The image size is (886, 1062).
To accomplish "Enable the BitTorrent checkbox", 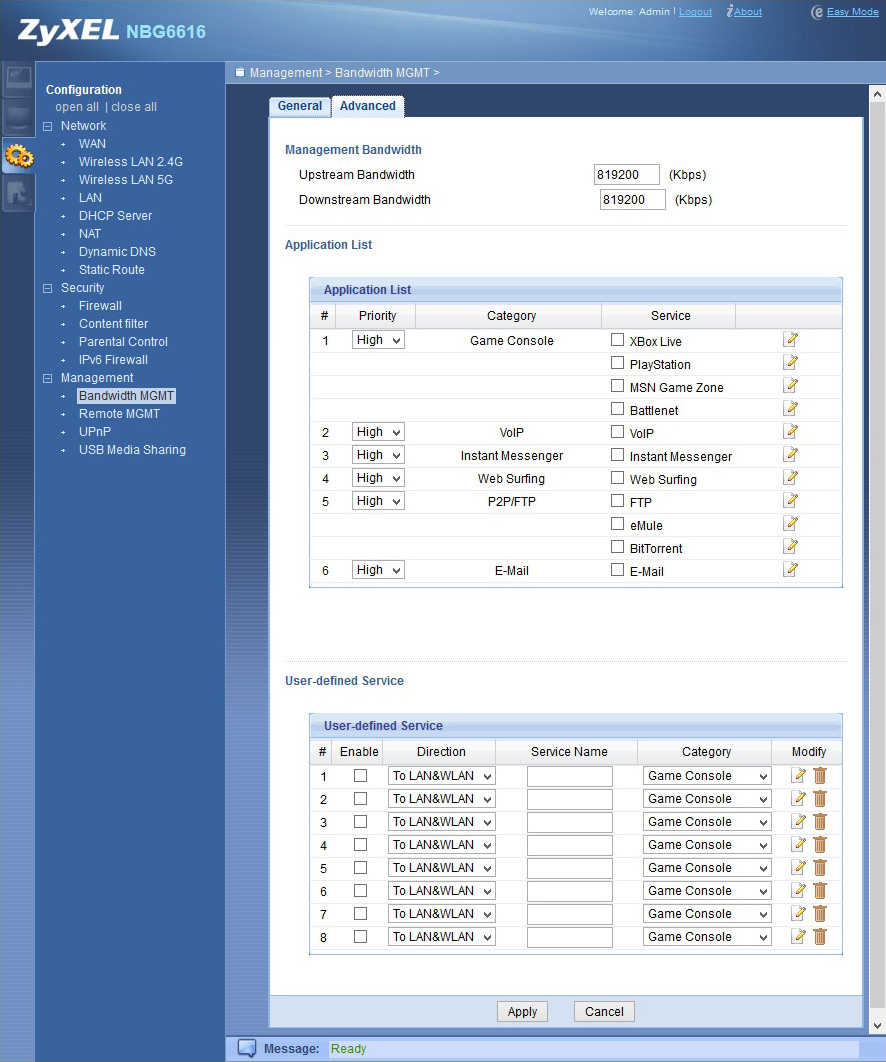I will click(617, 547).
